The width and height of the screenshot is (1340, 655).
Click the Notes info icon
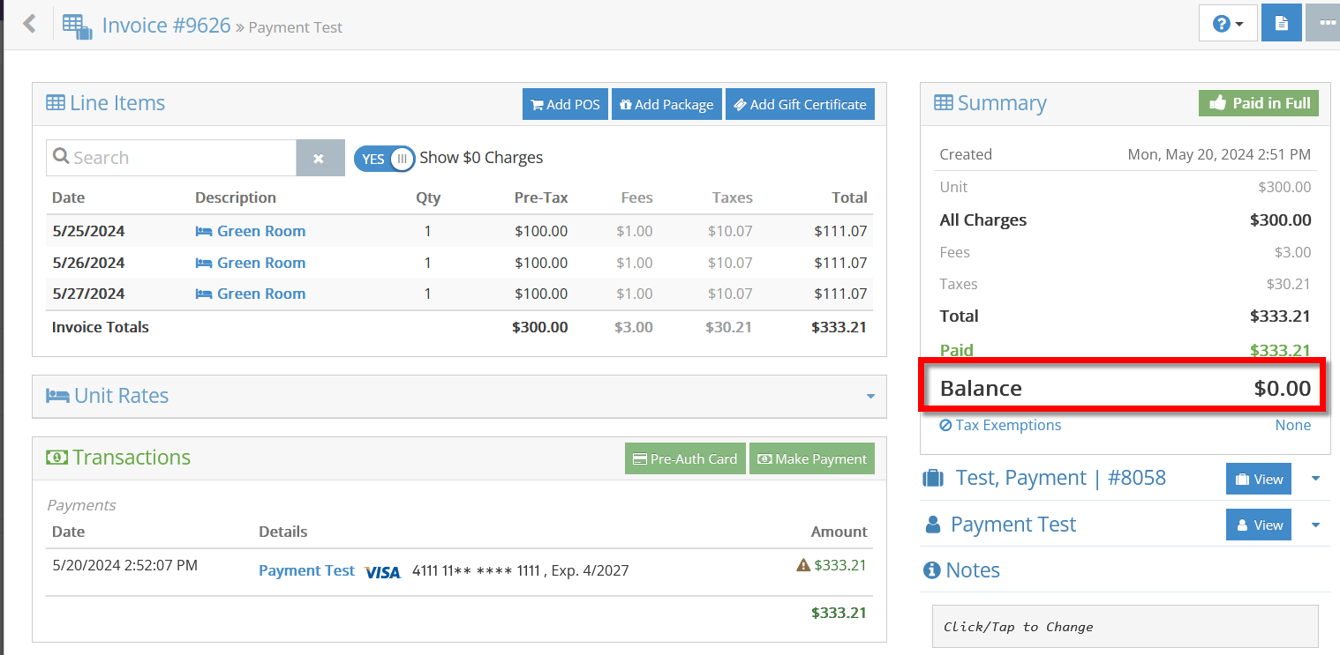click(x=931, y=570)
